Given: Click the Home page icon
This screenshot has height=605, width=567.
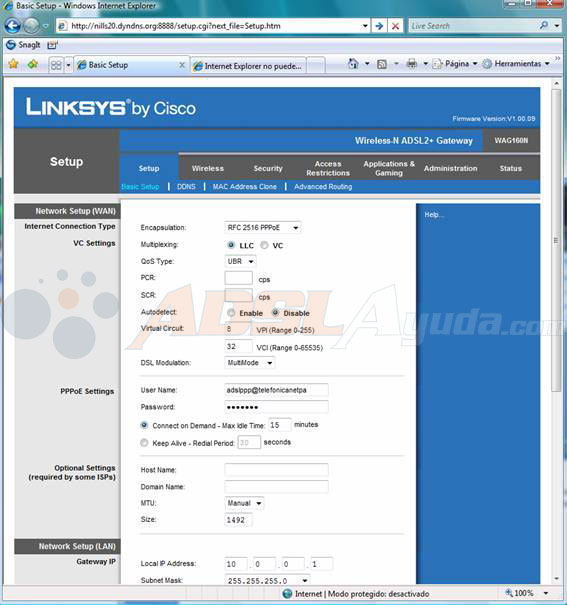Looking at the screenshot, I should coord(353,64).
